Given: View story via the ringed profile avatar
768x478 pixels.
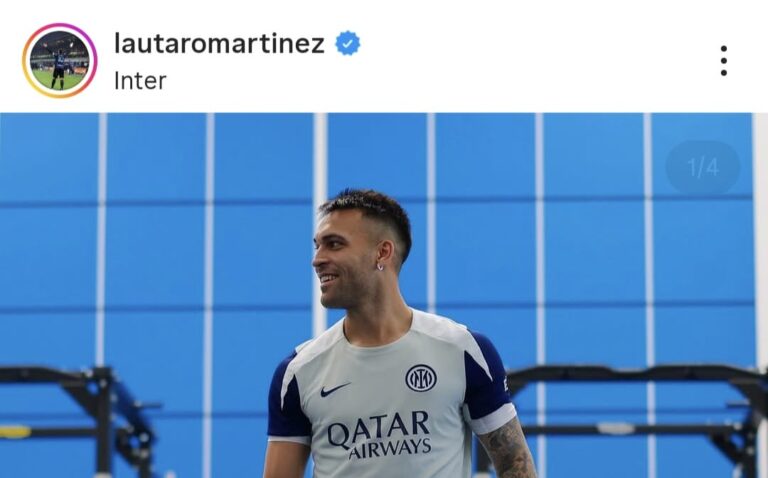Looking at the screenshot, I should [x=60, y=60].
